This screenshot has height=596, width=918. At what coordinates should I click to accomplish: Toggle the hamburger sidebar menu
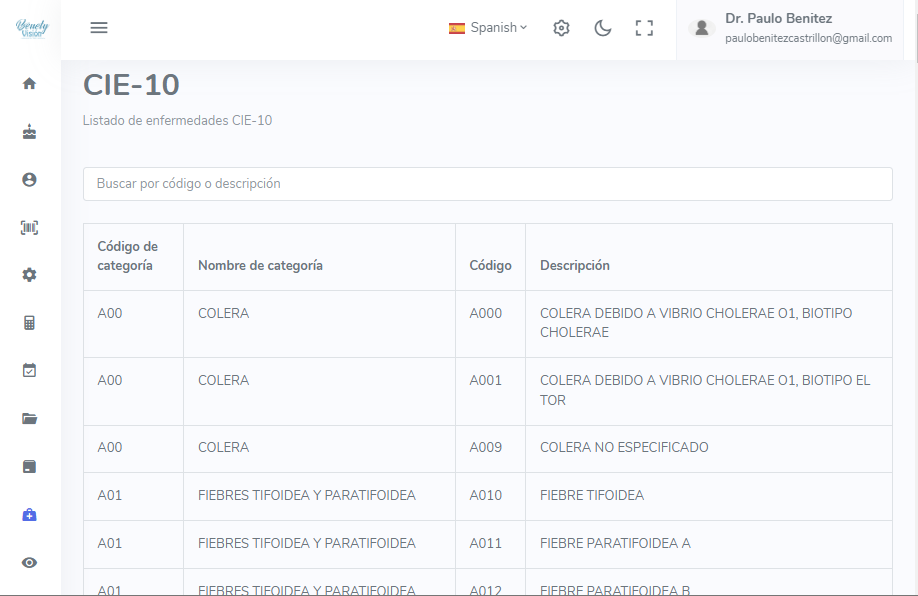99,28
